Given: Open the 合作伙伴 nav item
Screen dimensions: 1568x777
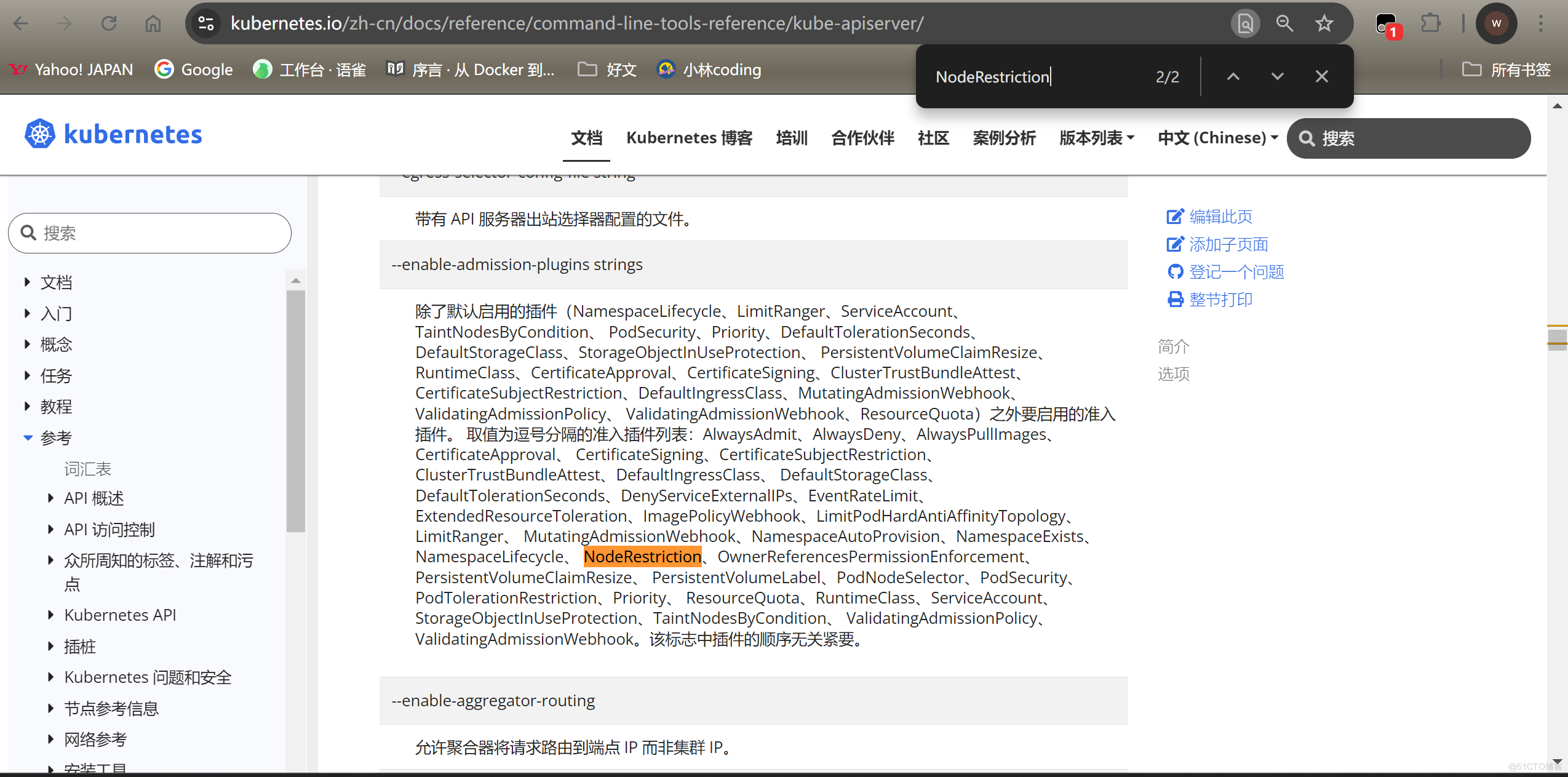Looking at the screenshot, I should tap(862, 138).
